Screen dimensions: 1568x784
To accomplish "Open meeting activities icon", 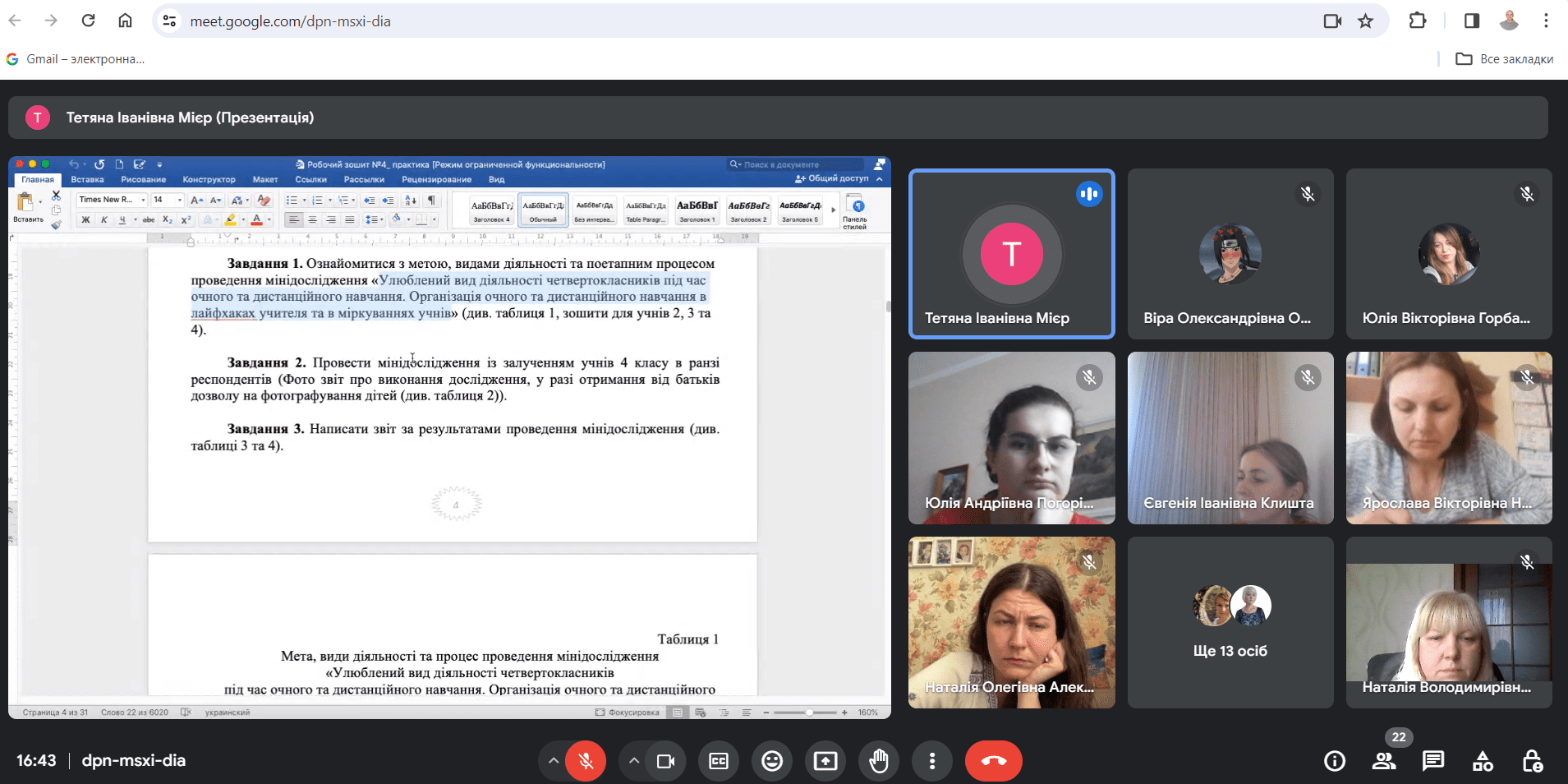I will (x=1483, y=760).
